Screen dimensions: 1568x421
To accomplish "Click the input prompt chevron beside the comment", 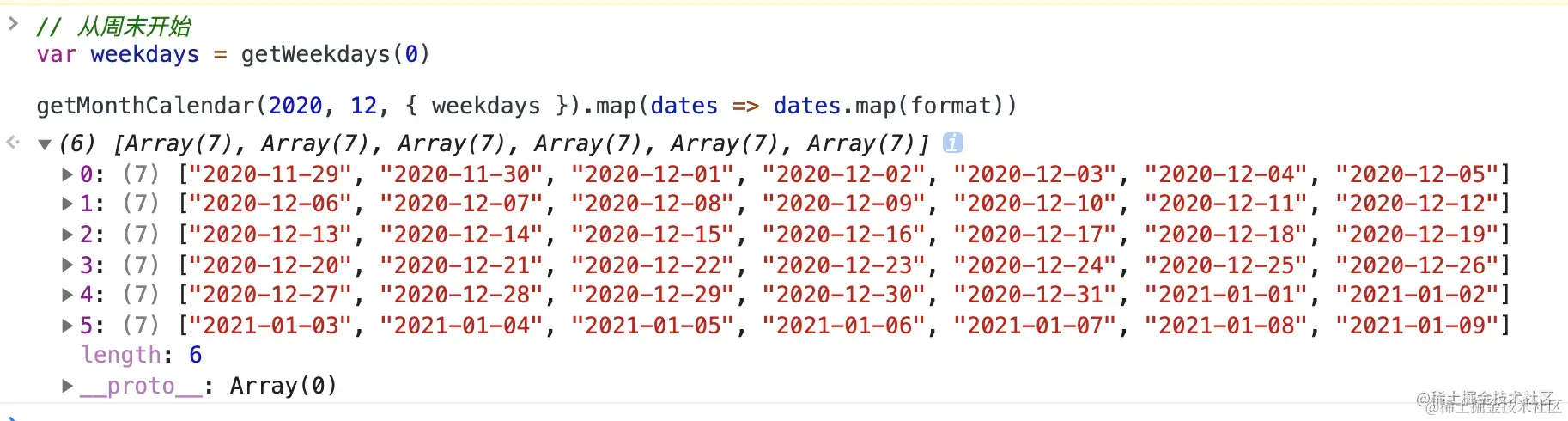I will tap(13, 24).
